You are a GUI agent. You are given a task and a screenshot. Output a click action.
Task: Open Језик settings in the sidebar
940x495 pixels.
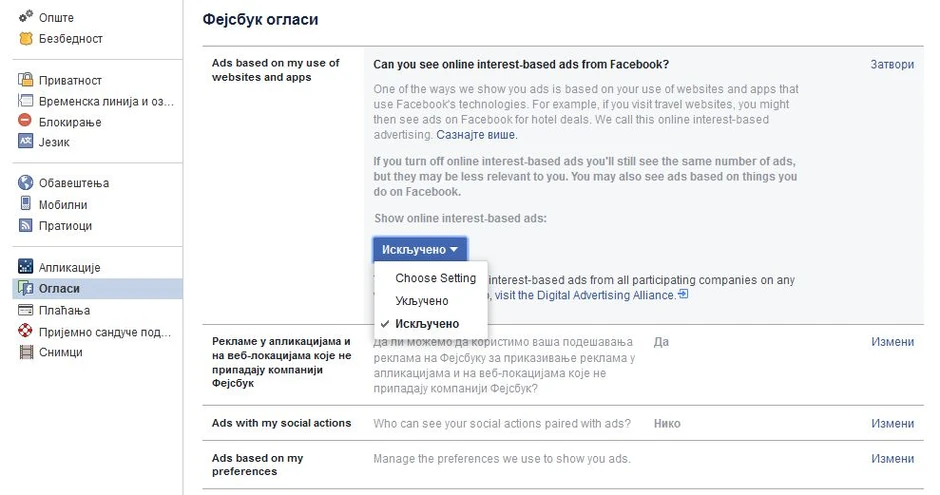54,142
